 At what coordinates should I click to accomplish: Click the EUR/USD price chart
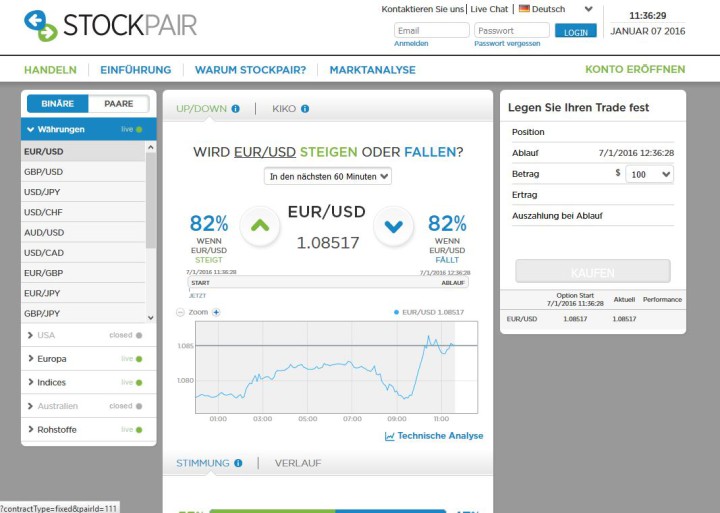(337, 367)
